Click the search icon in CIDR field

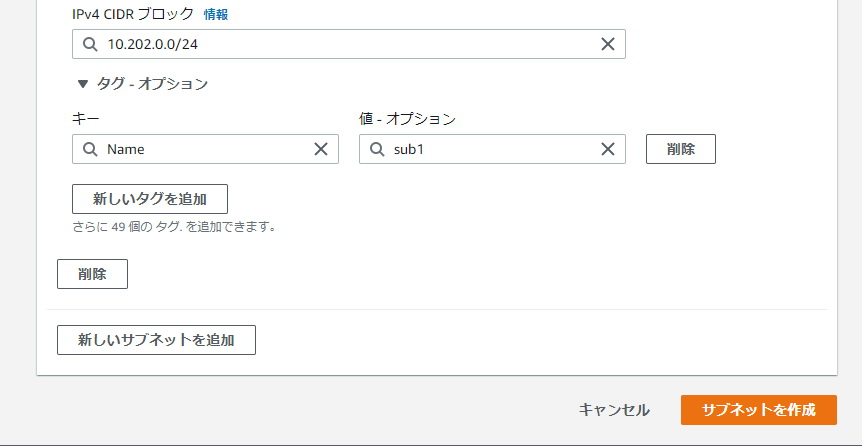[x=90, y=44]
